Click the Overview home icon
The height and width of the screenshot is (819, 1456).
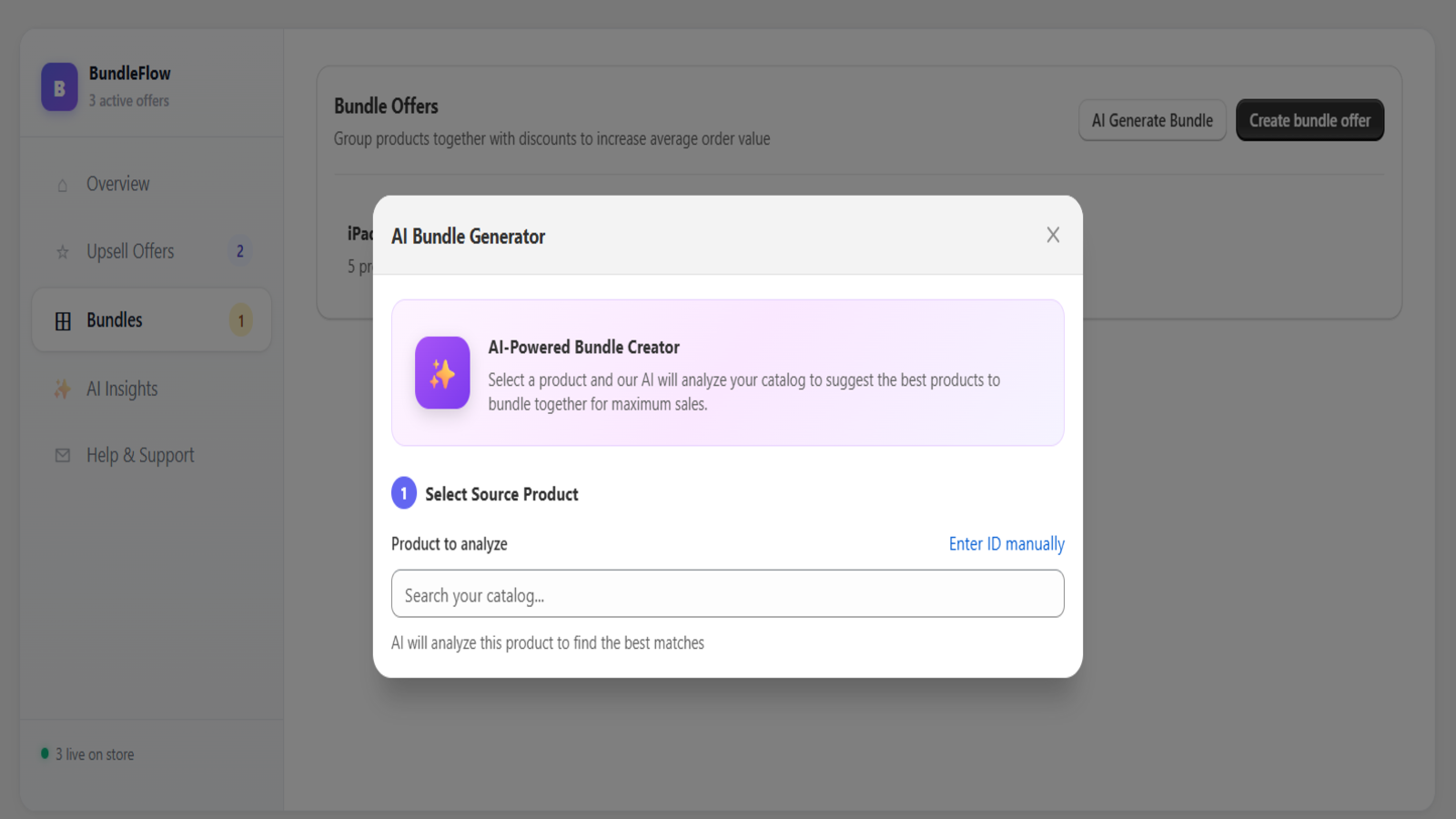(x=63, y=185)
